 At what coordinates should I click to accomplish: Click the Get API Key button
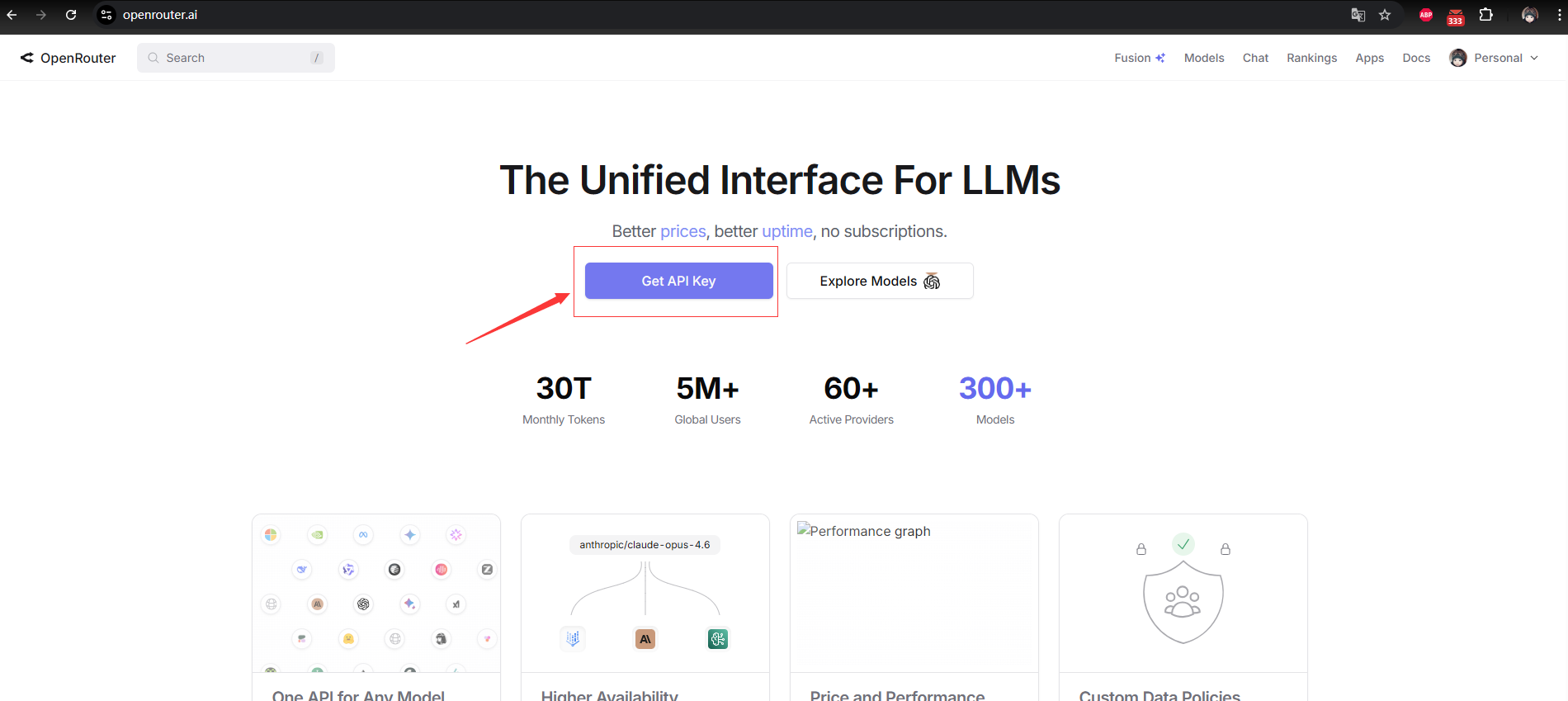pyautogui.click(x=678, y=281)
